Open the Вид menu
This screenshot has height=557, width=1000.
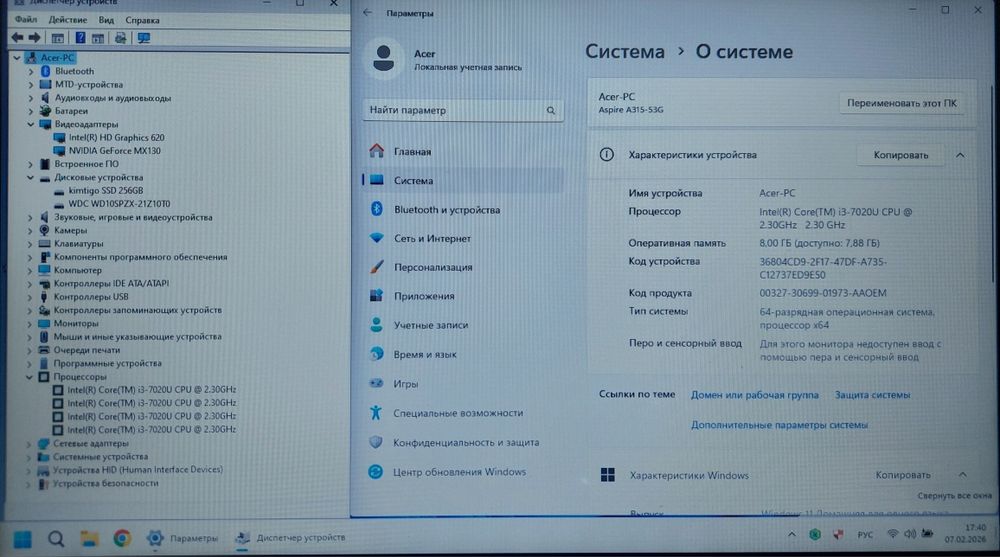(x=106, y=20)
